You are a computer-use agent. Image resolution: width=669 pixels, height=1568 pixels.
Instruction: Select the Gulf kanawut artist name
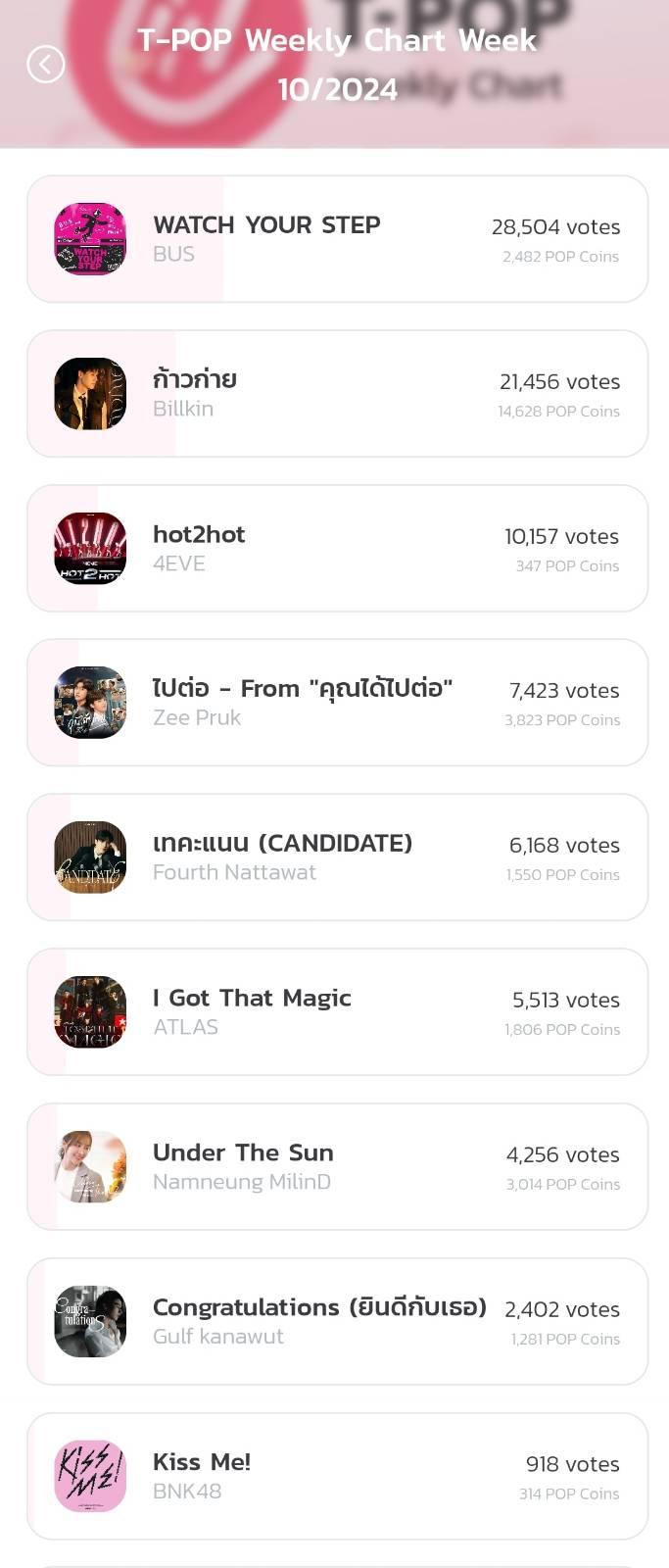coord(218,1337)
